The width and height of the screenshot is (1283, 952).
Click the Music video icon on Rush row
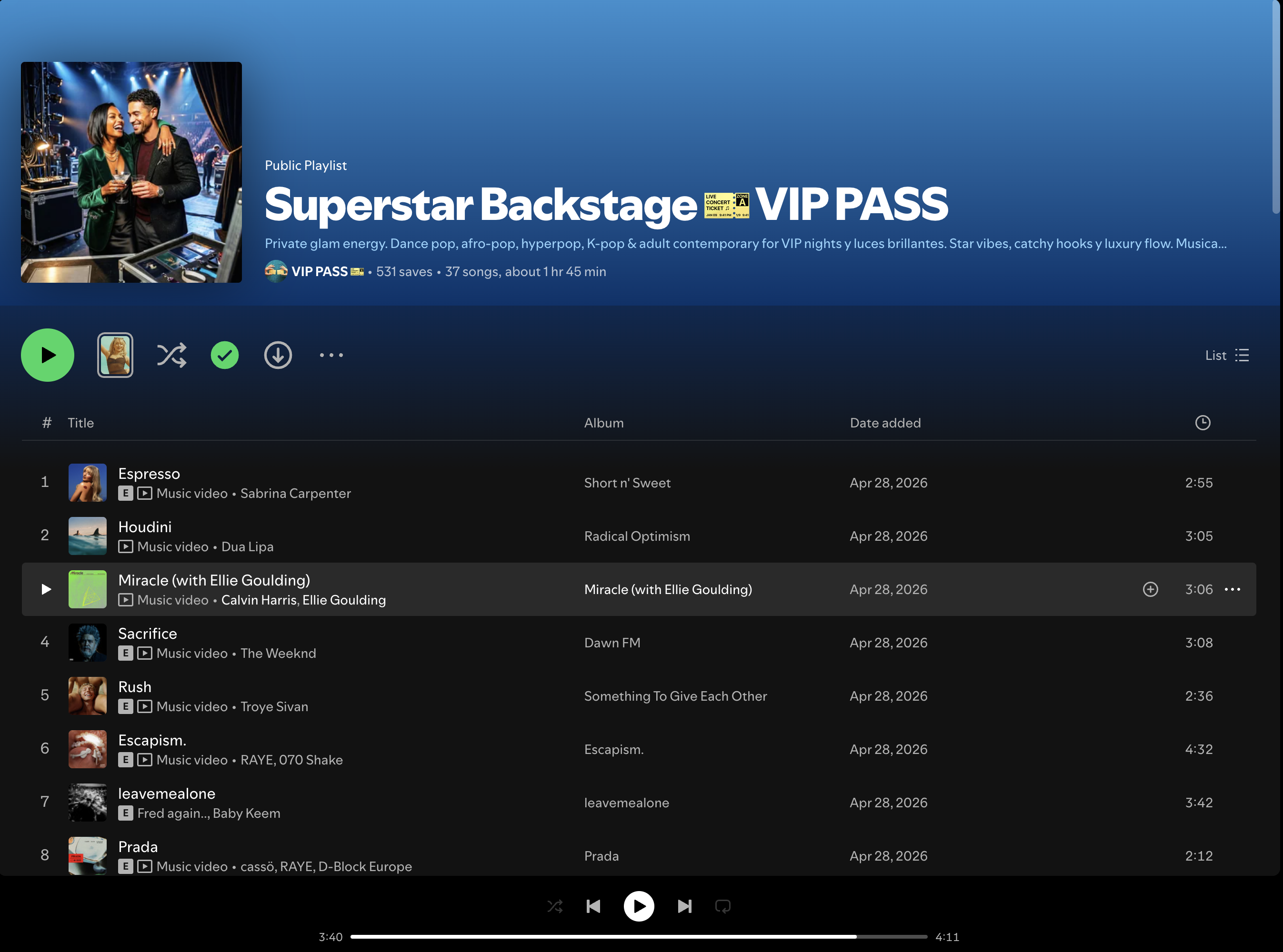pos(145,706)
